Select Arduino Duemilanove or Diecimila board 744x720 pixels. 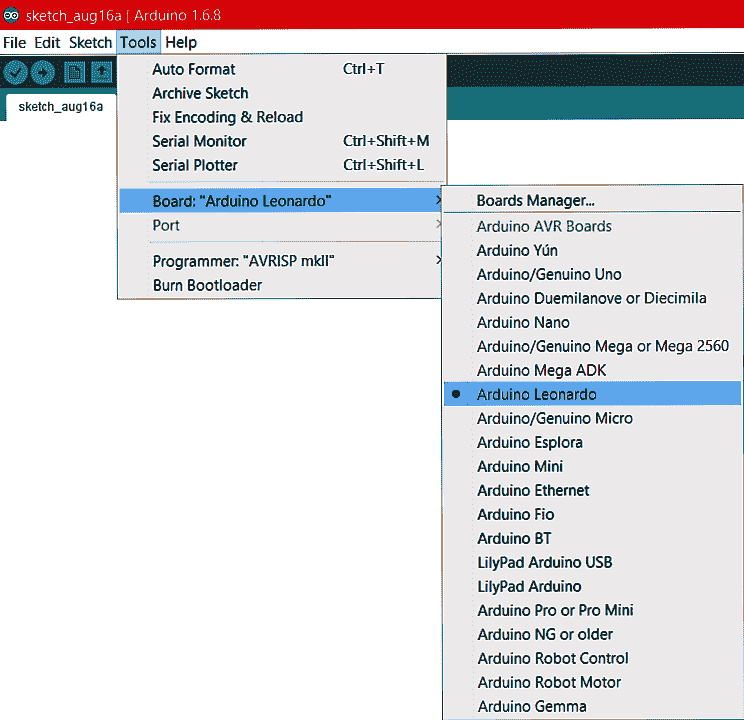point(592,299)
